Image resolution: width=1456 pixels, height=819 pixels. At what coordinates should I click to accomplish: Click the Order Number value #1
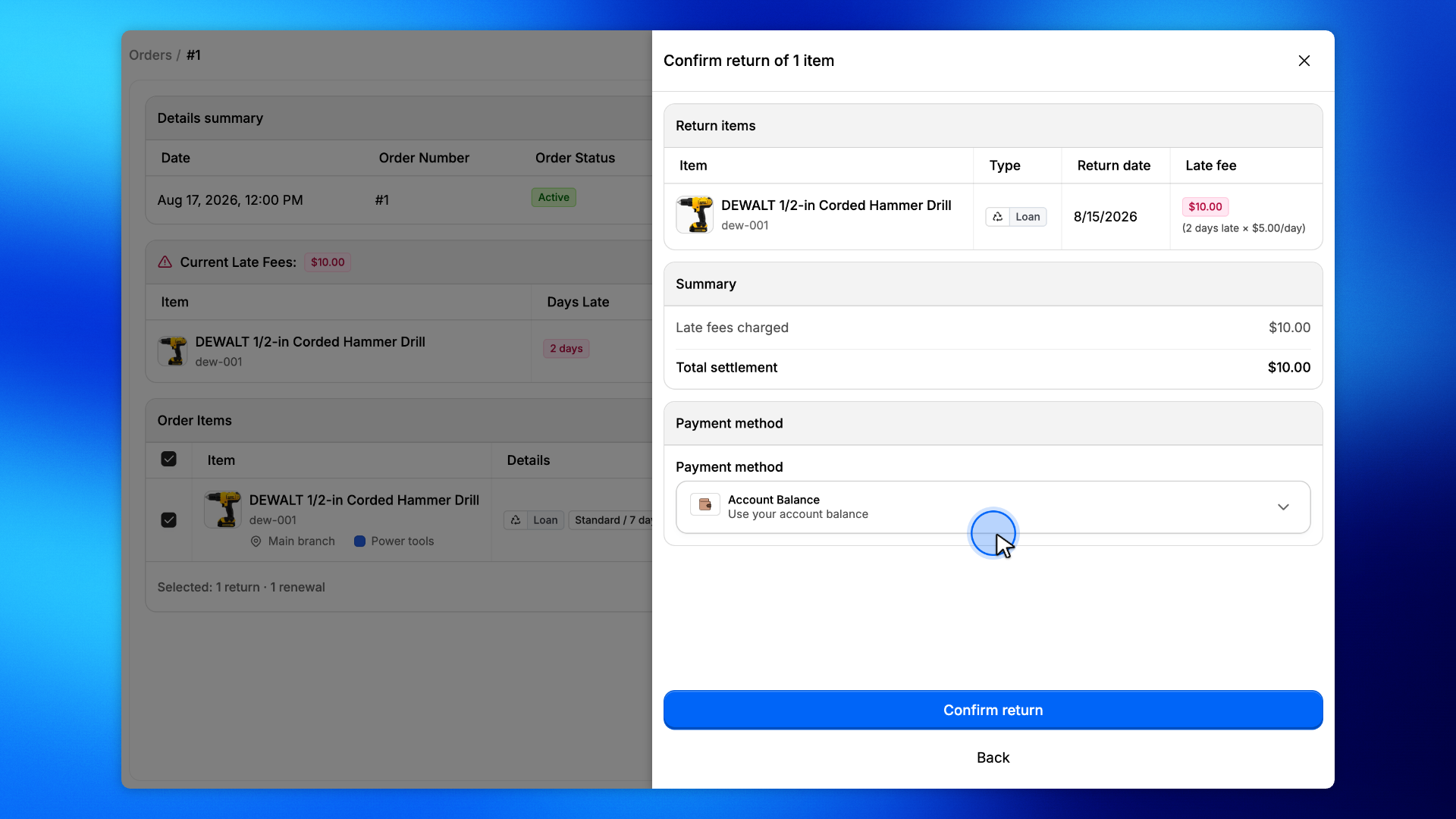tap(381, 200)
